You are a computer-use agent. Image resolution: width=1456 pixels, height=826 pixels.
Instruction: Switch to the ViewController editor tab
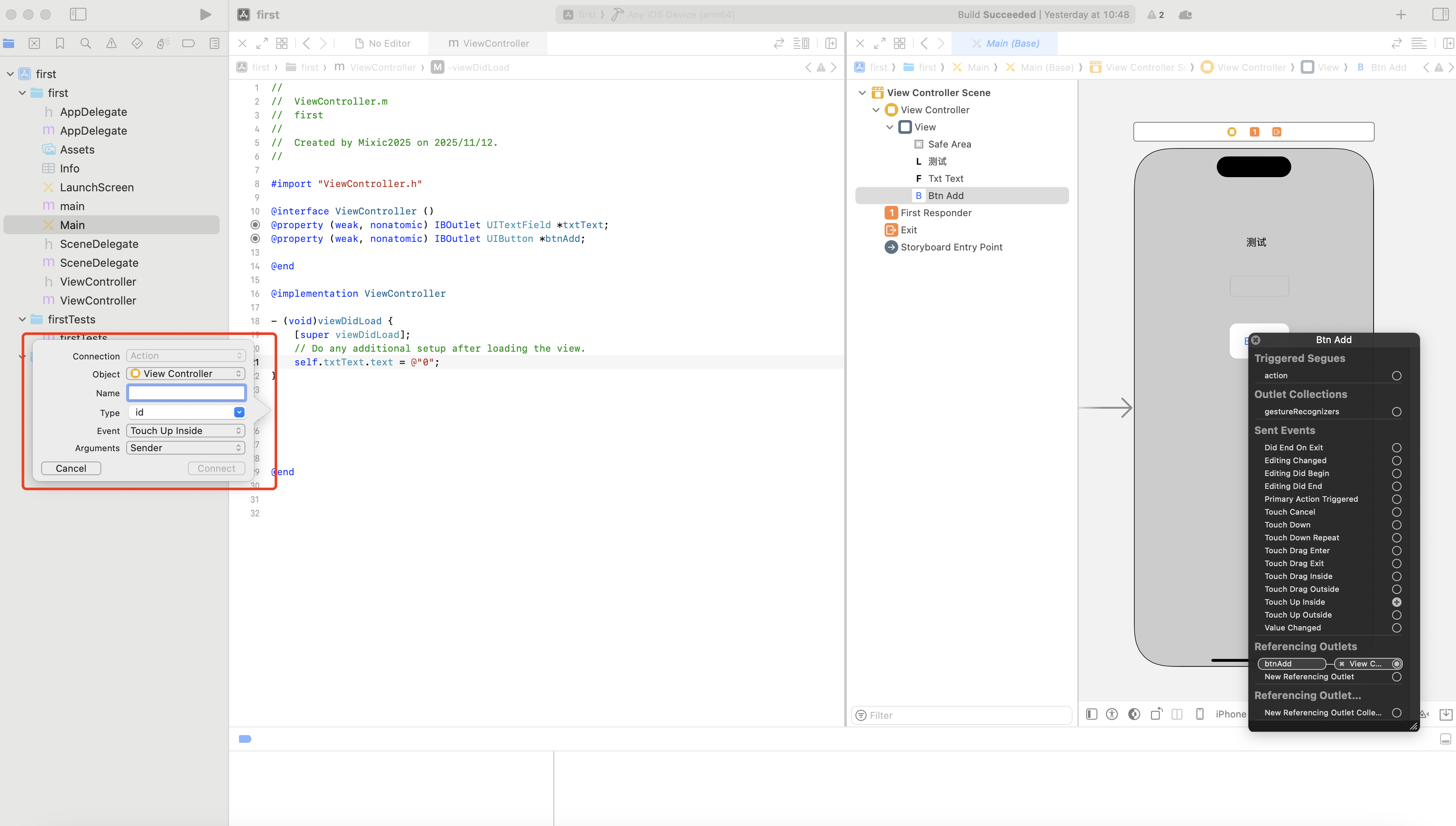[x=488, y=43]
